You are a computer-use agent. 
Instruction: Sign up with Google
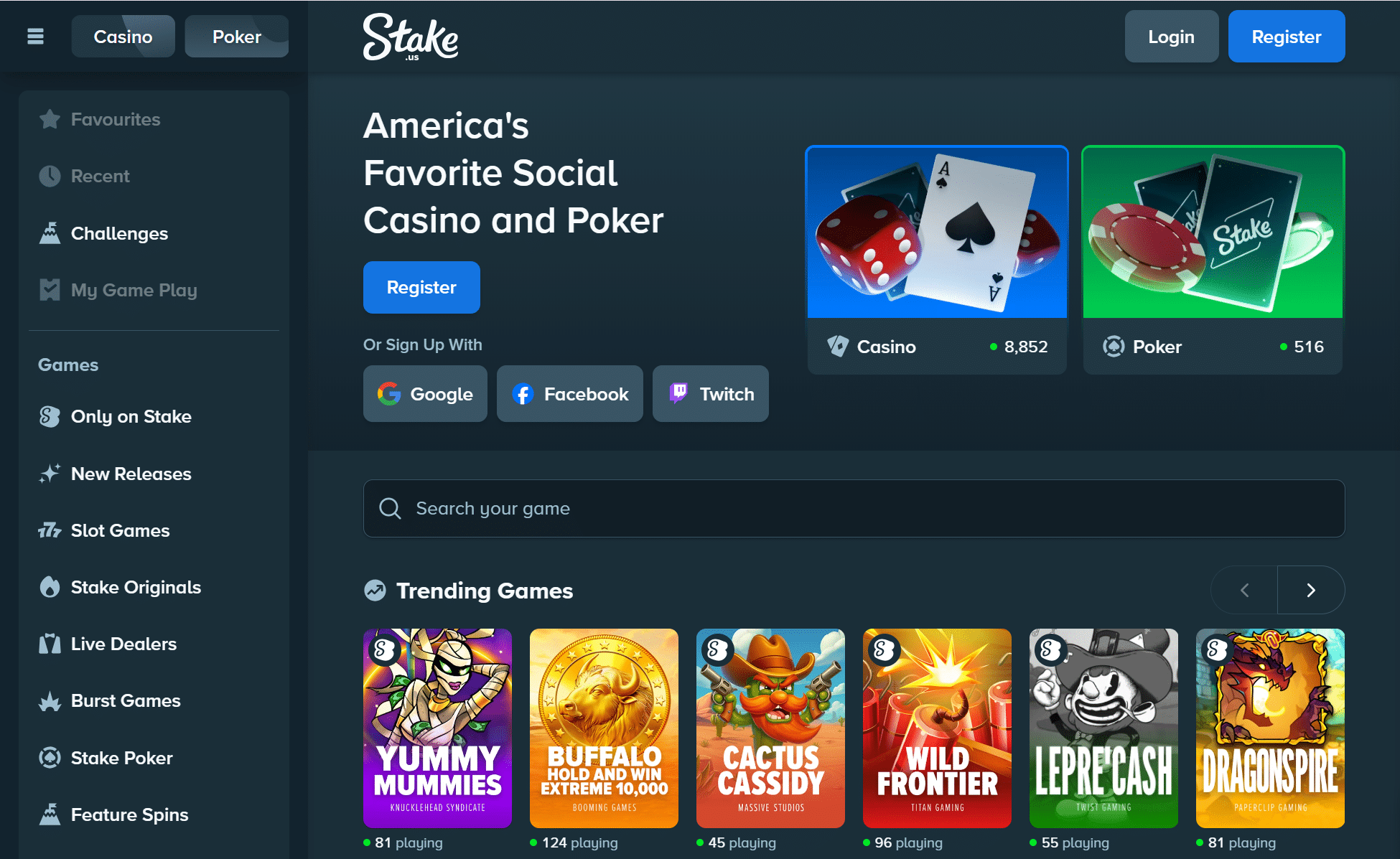point(425,394)
